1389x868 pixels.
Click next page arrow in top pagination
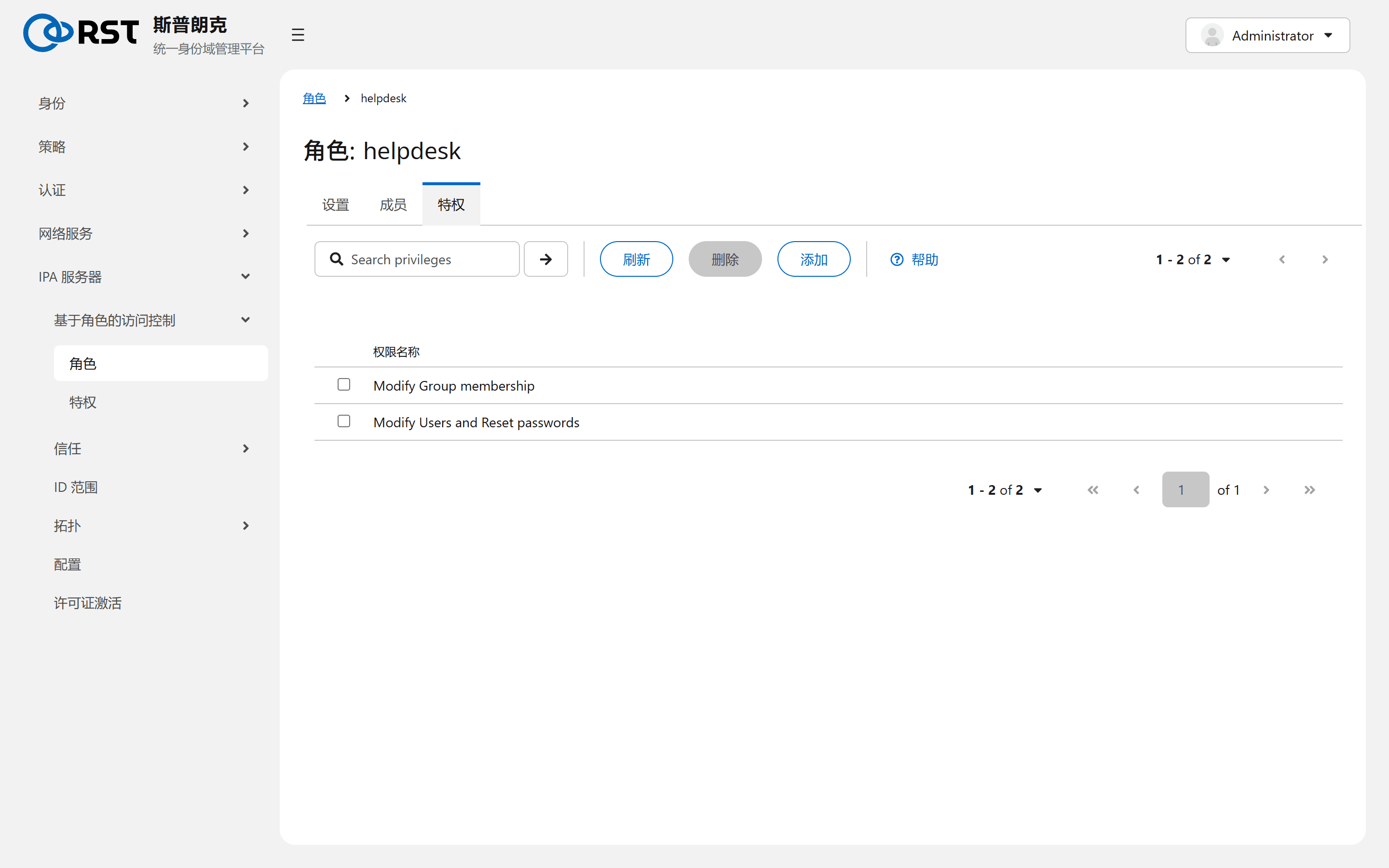tap(1325, 259)
